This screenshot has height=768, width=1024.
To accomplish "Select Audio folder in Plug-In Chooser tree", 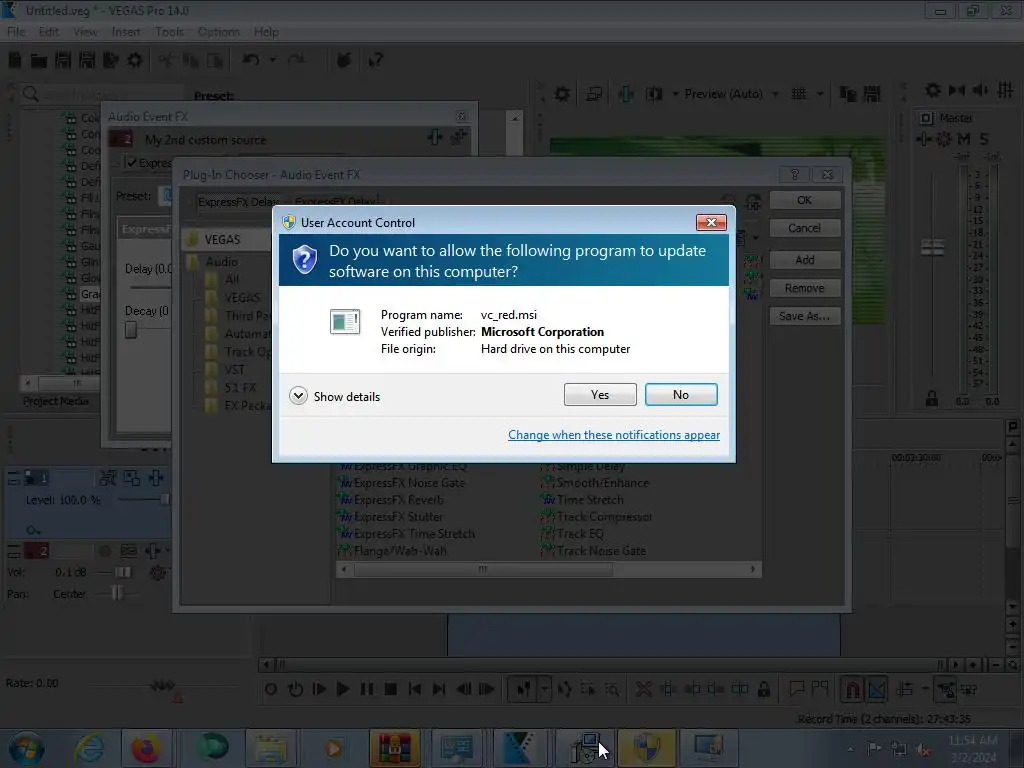I will [x=221, y=262].
